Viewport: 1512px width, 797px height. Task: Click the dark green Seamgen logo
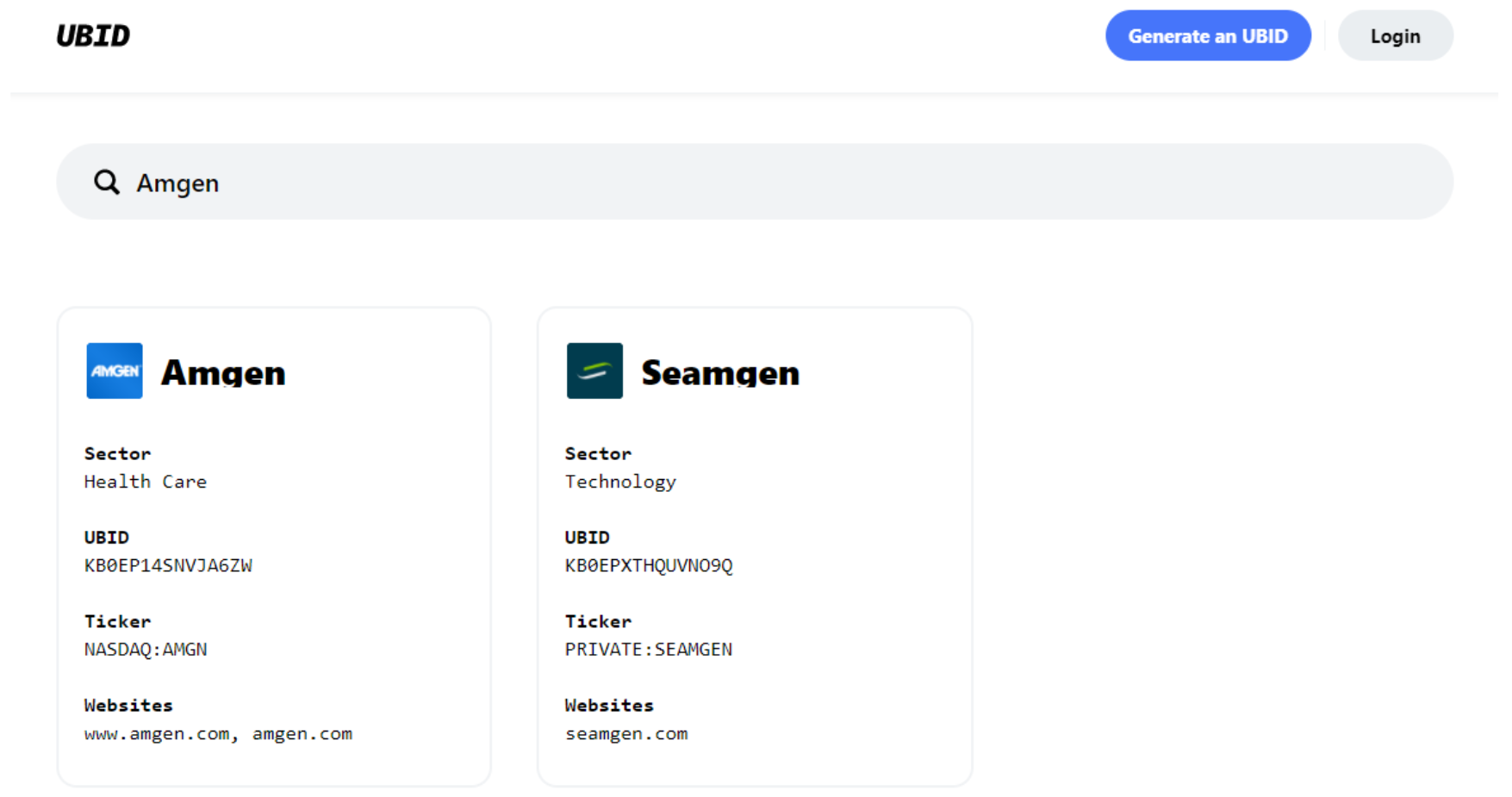click(x=594, y=370)
